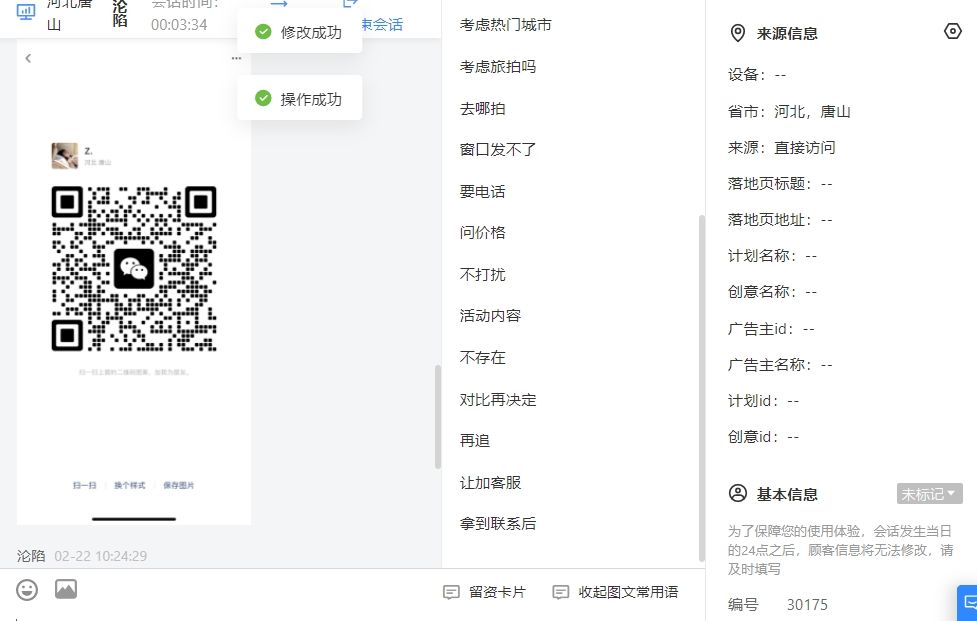The height and width of the screenshot is (621, 977).
Task: Pick the 要电话 quick reply
Action: pos(482,191)
